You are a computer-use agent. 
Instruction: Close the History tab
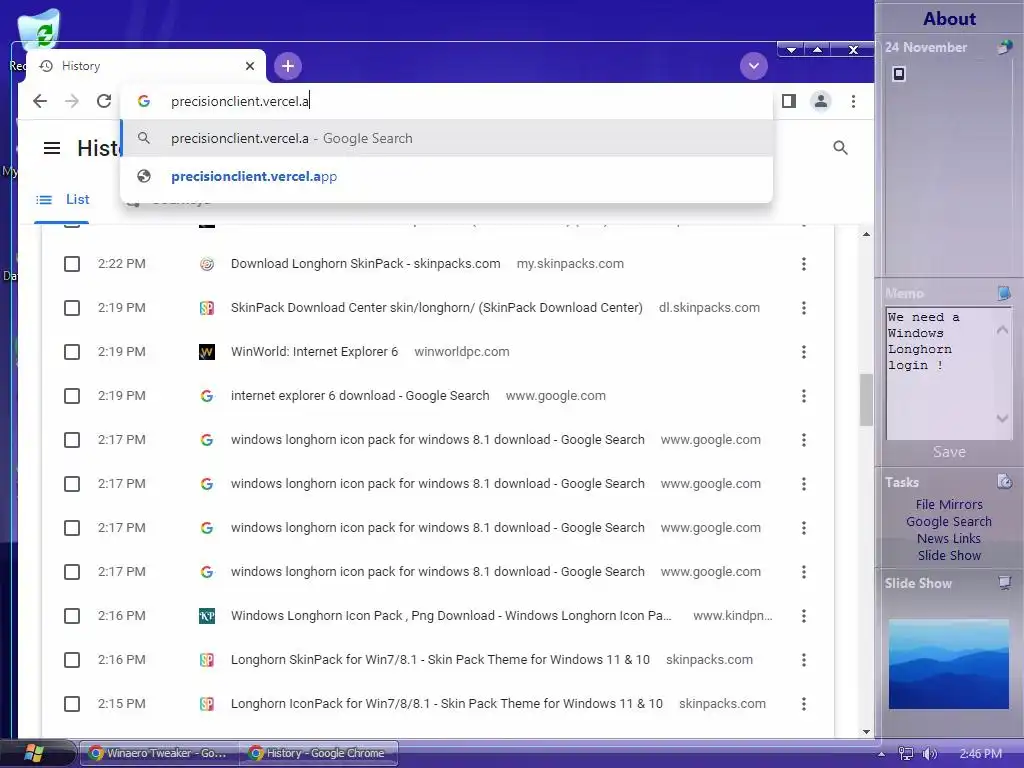(x=249, y=66)
